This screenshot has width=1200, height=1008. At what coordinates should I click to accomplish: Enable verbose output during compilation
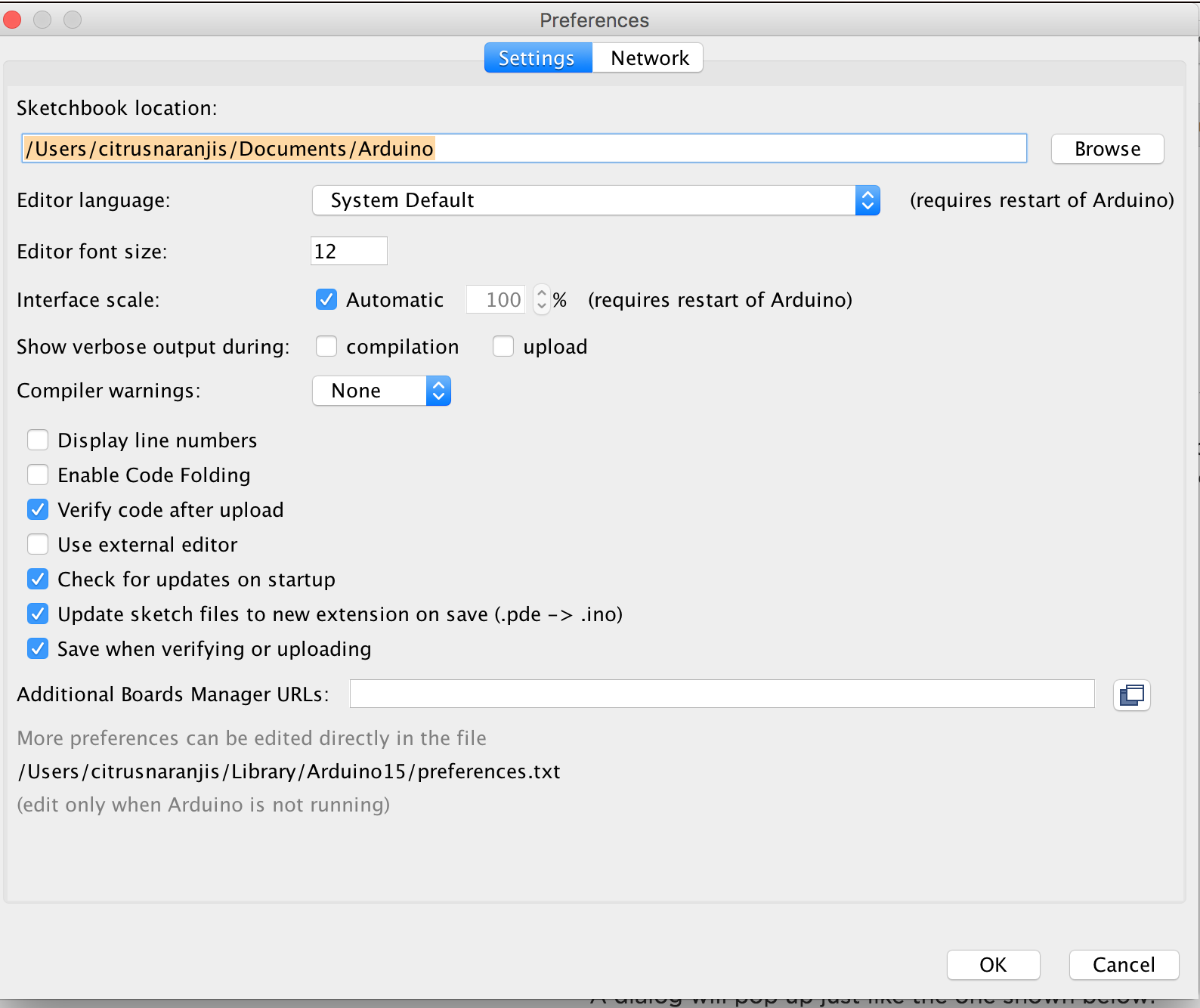[326, 347]
